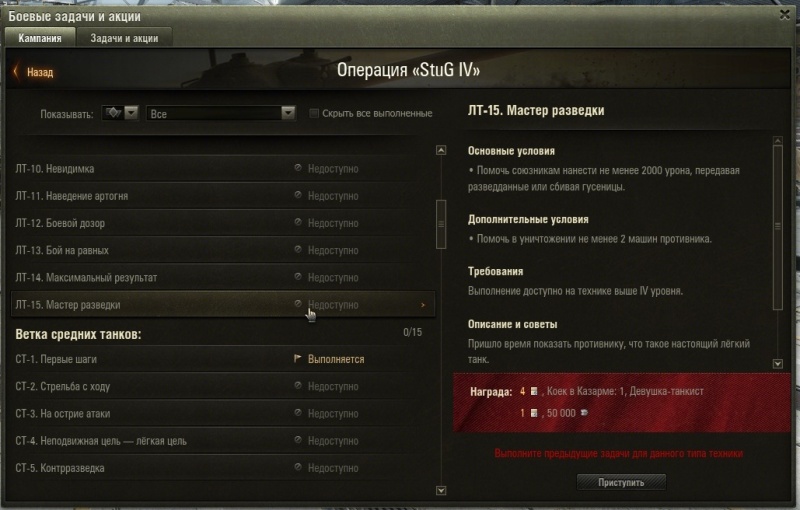Click the Все dropdown arrow button

pos(288,113)
